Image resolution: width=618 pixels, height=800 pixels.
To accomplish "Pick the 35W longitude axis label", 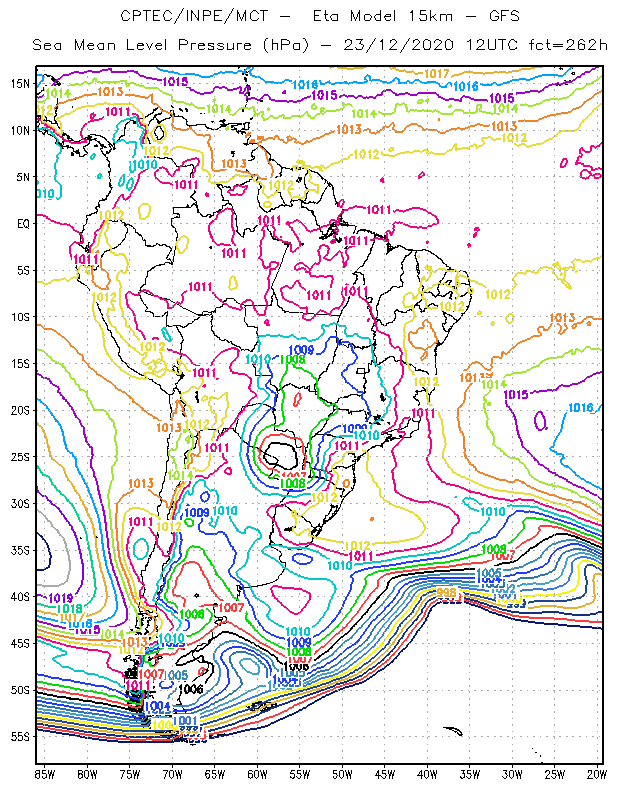I will pos(470,774).
